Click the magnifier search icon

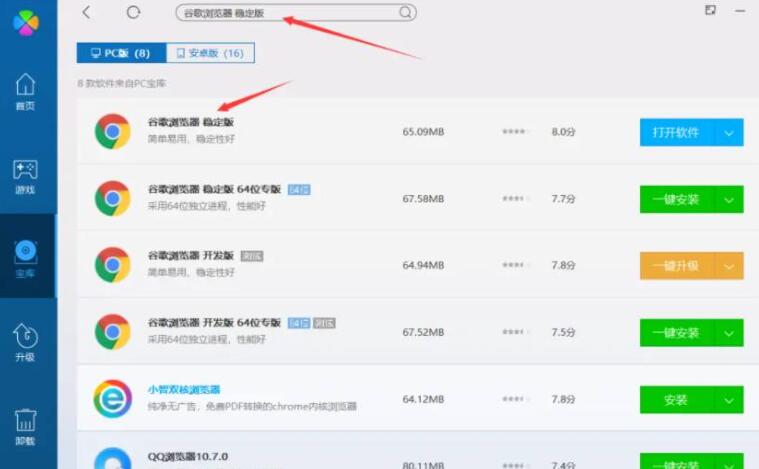tap(405, 13)
